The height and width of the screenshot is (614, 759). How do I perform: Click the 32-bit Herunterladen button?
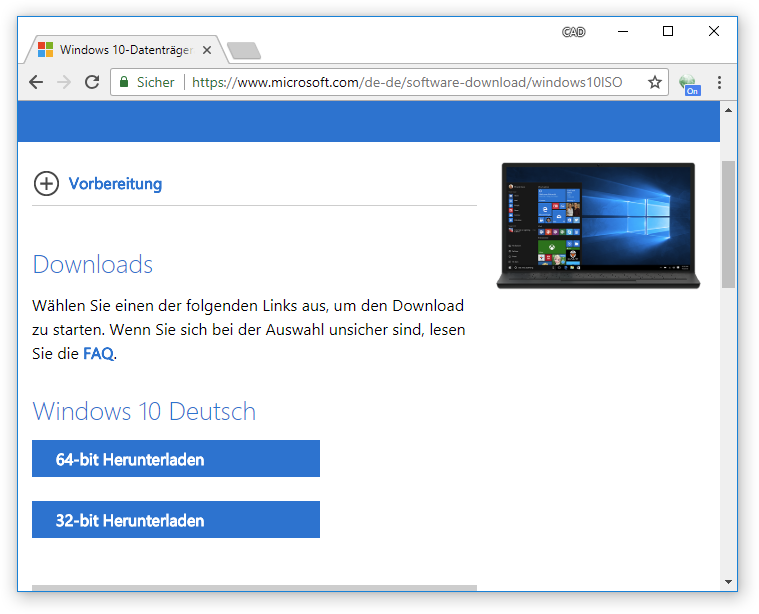[x=176, y=520]
